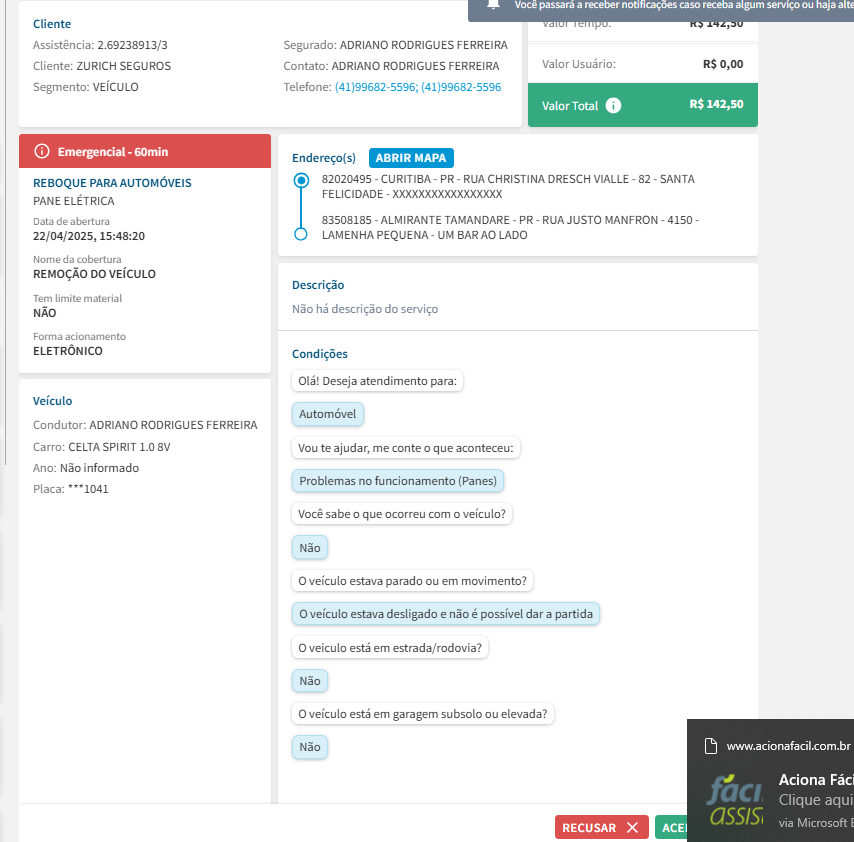854x842 pixels.
Task: Click the Automóvel answer chip
Action: pyautogui.click(x=328, y=414)
